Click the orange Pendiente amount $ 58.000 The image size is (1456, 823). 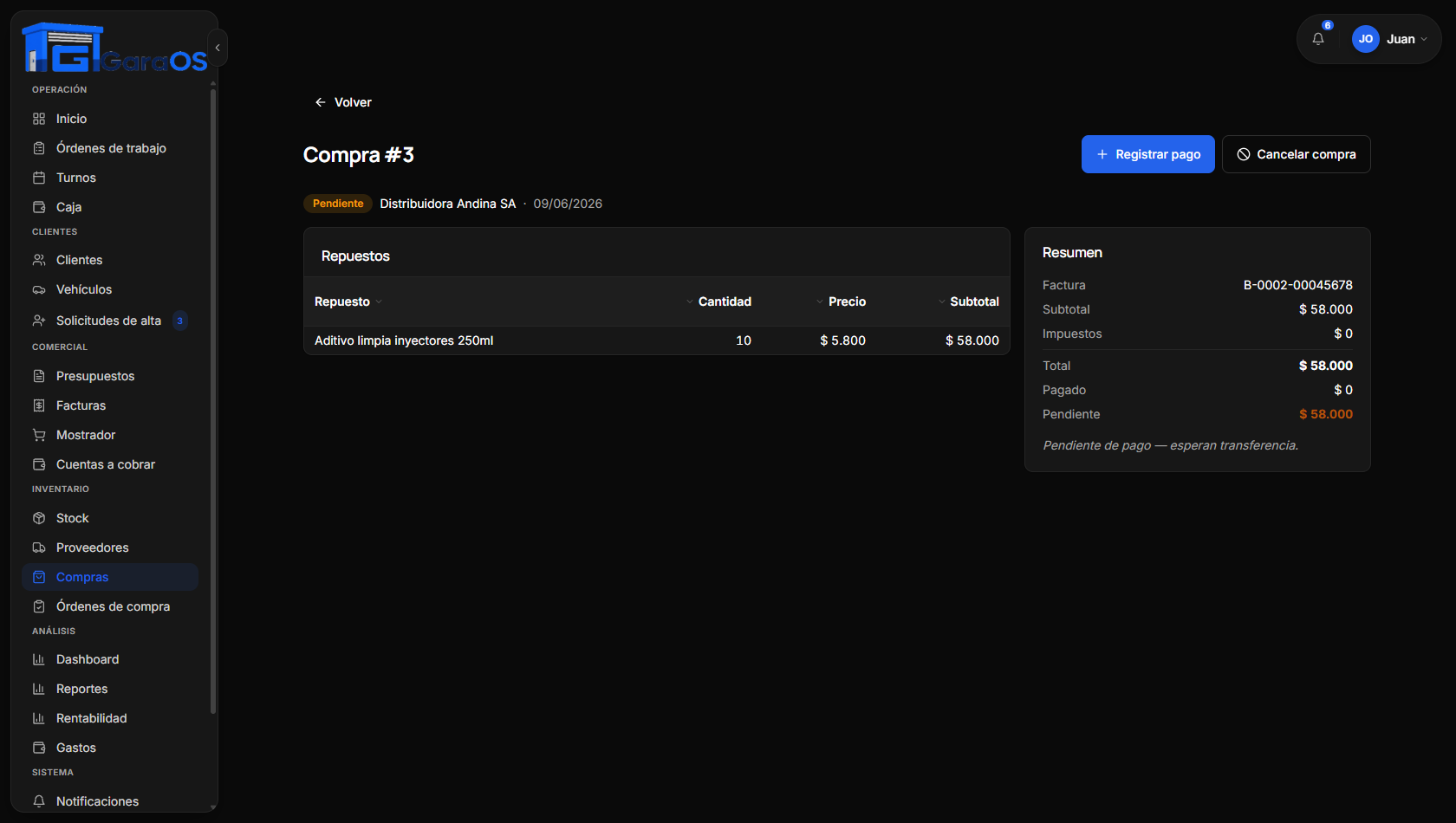(x=1326, y=414)
